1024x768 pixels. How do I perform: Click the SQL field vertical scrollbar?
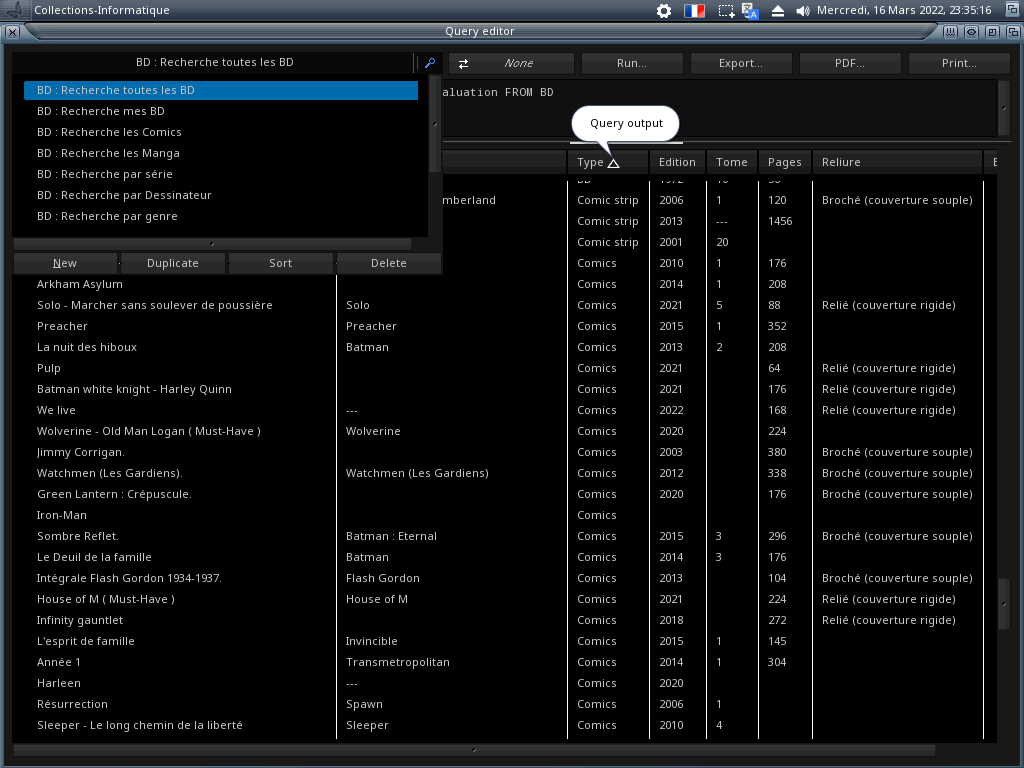pyautogui.click(x=1004, y=108)
